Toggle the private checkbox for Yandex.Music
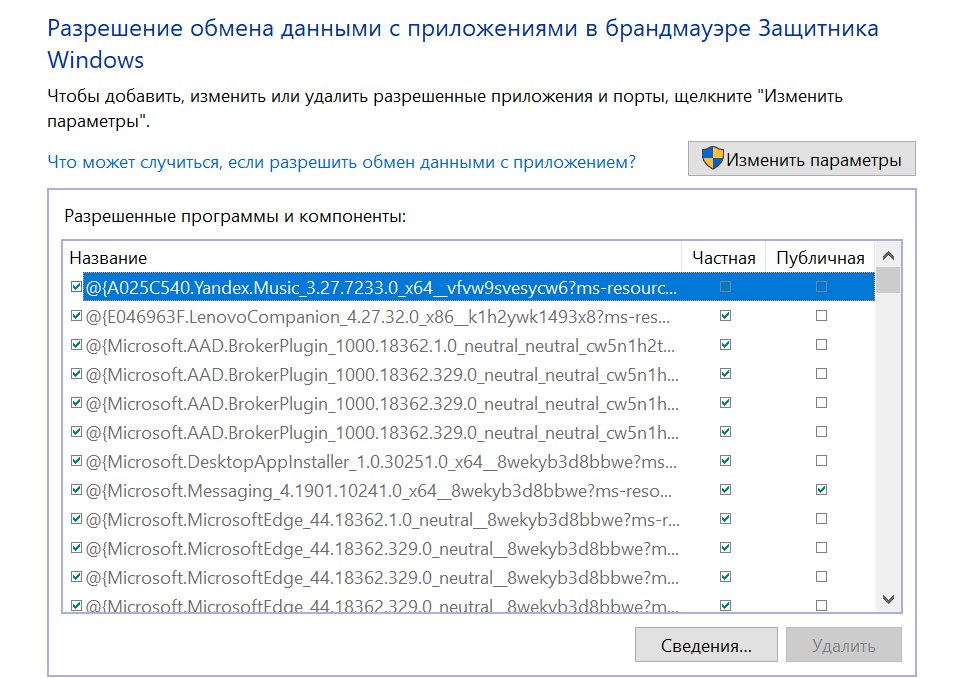Image resolution: width=959 pixels, height=678 pixels. click(x=725, y=286)
